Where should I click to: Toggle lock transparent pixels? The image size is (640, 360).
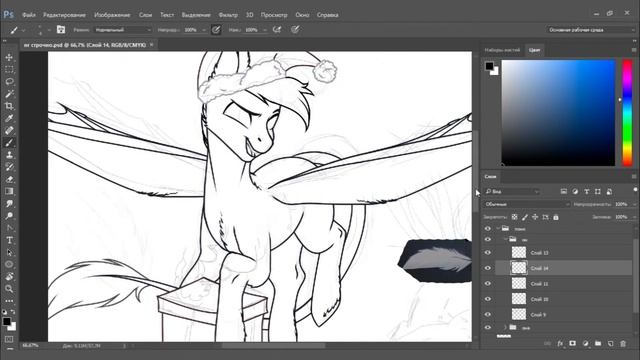tap(514, 217)
